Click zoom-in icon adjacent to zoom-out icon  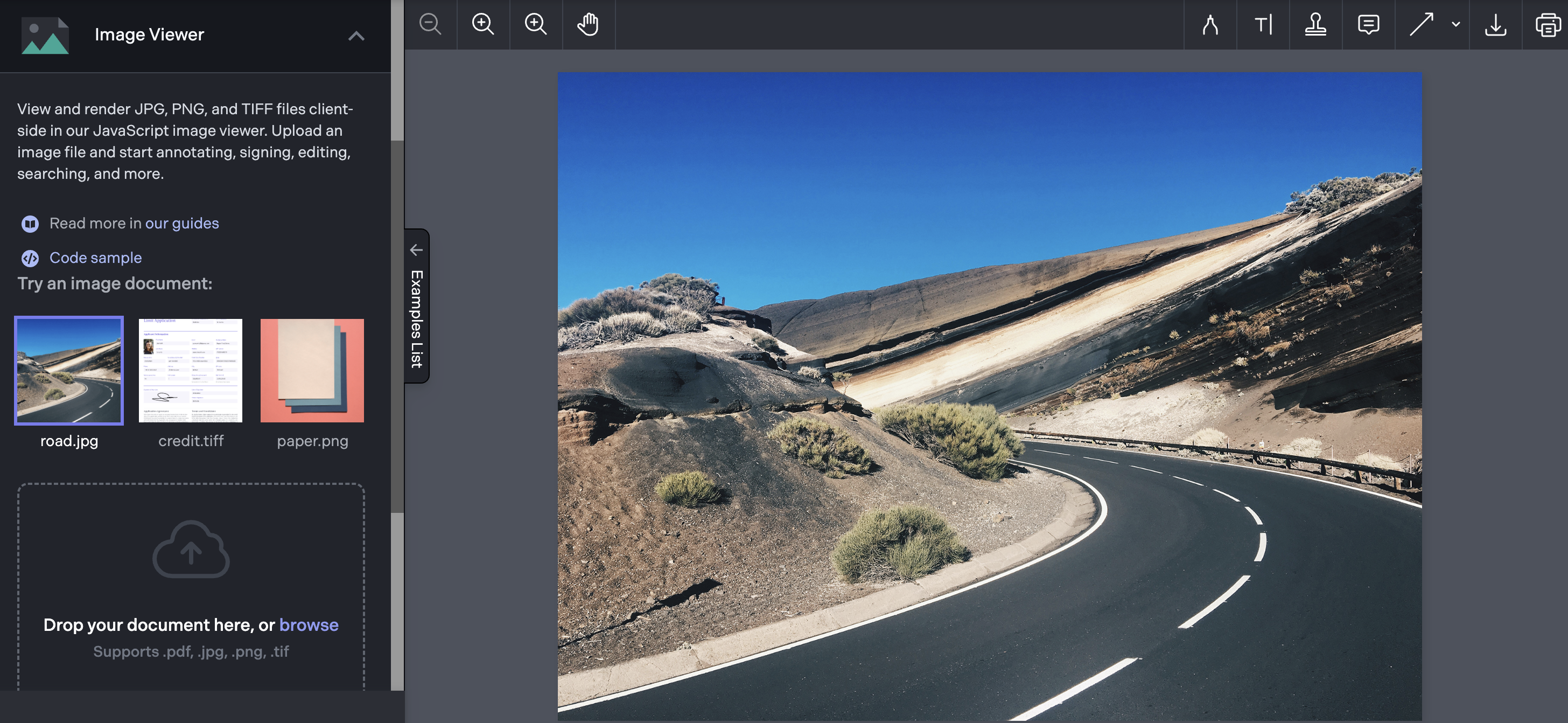[482, 24]
